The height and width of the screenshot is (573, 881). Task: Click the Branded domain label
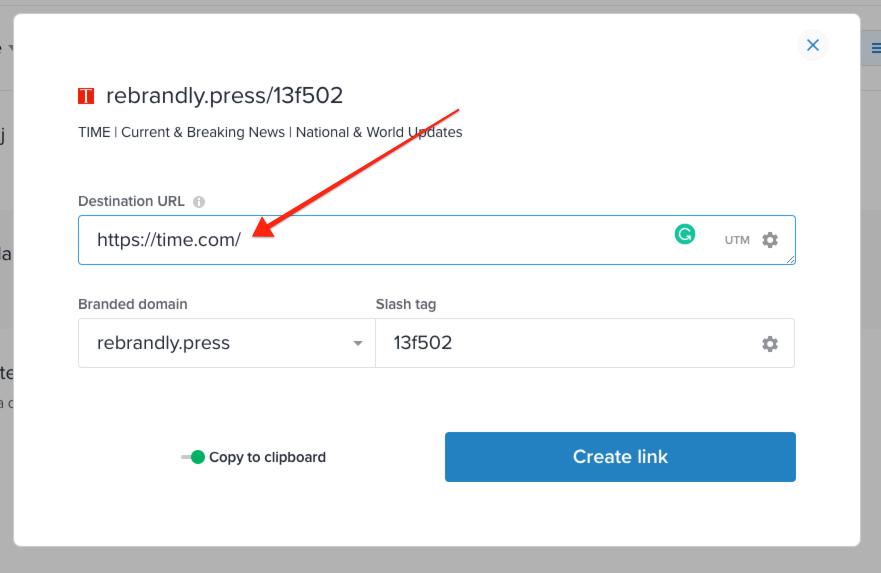pyautogui.click(x=133, y=304)
